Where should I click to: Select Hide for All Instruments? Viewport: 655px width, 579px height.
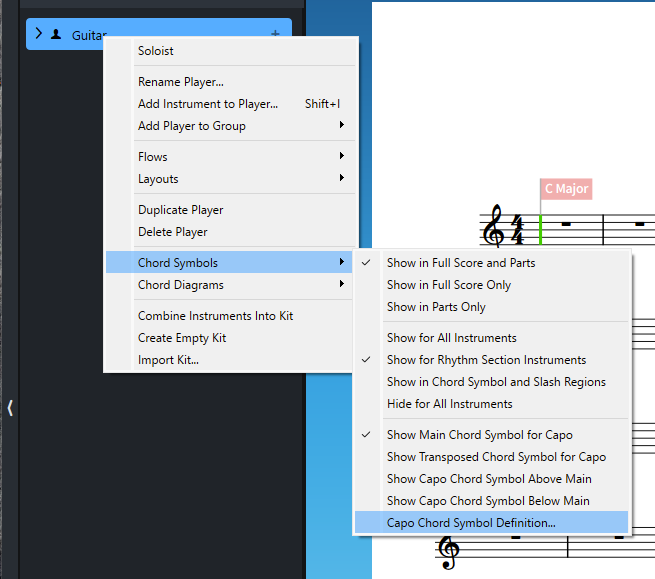(491, 404)
